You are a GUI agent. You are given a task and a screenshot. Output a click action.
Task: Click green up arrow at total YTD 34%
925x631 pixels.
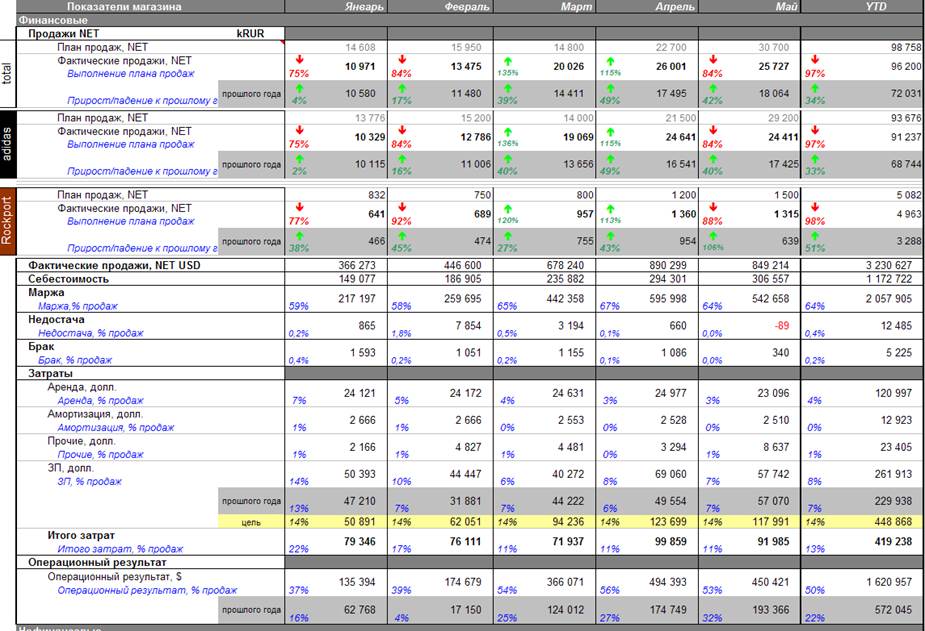click(812, 89)
